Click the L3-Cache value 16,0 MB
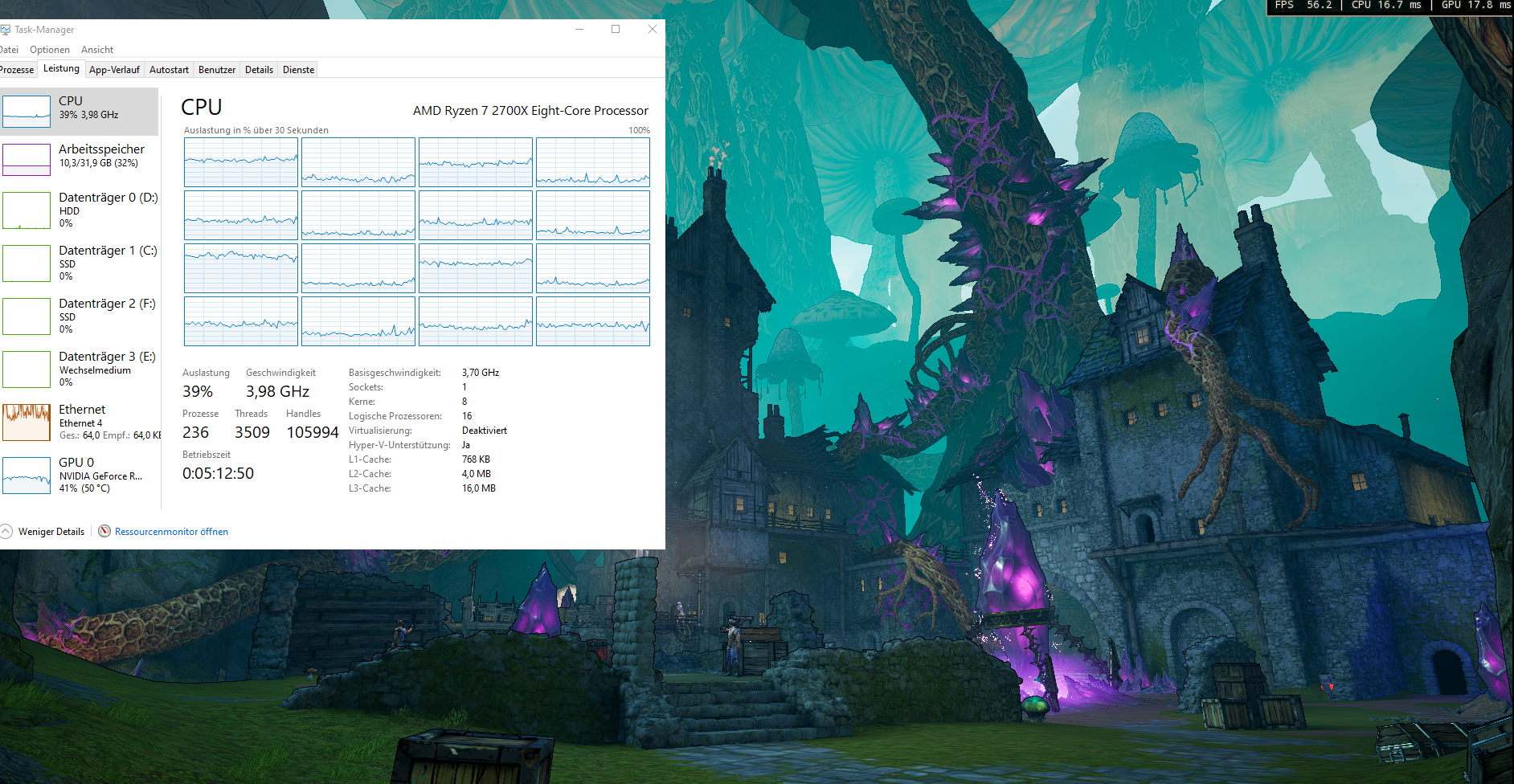1514x784 pixels. click(x=479, y=488)
